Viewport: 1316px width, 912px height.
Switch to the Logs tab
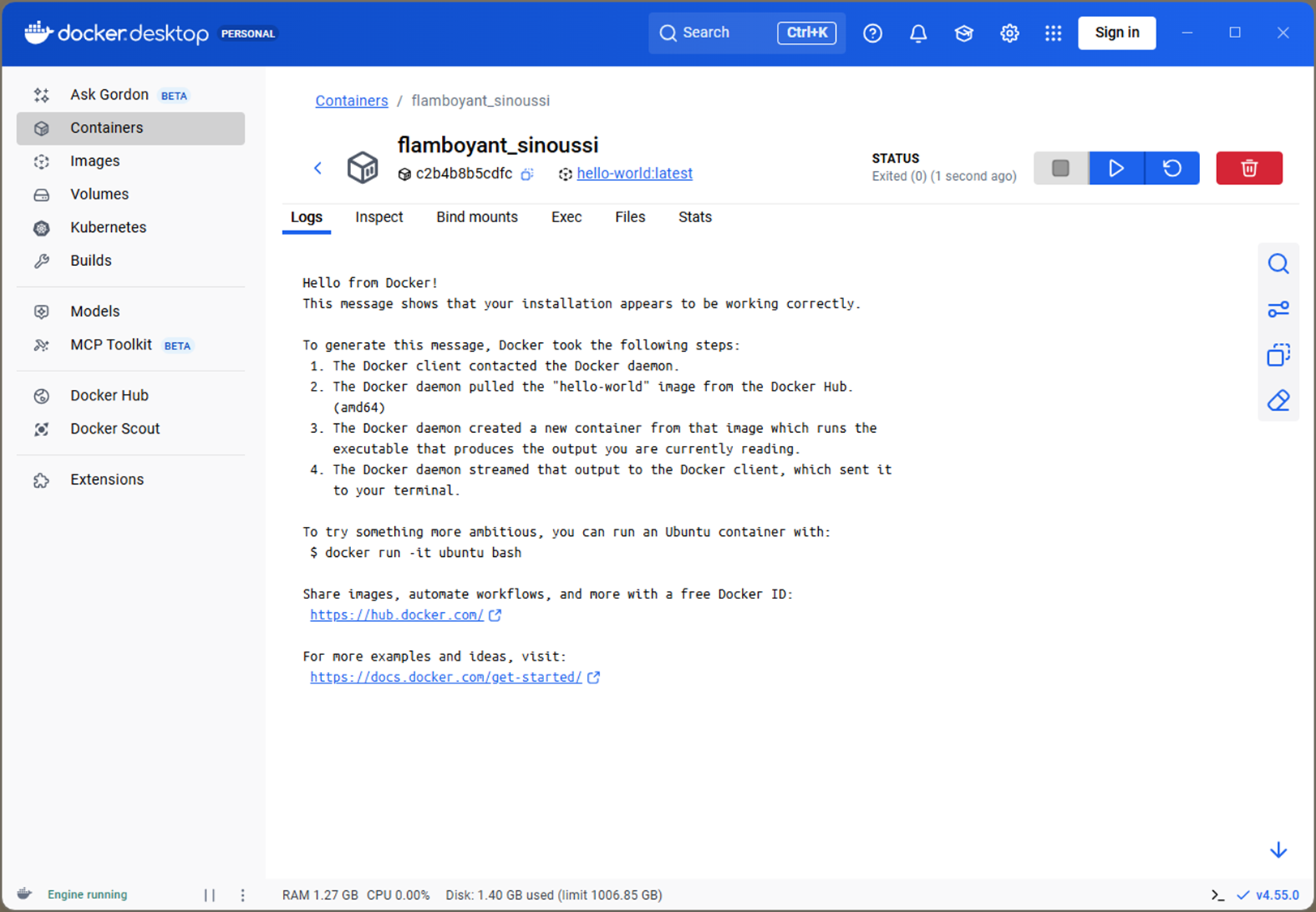[x=306, y=217]
